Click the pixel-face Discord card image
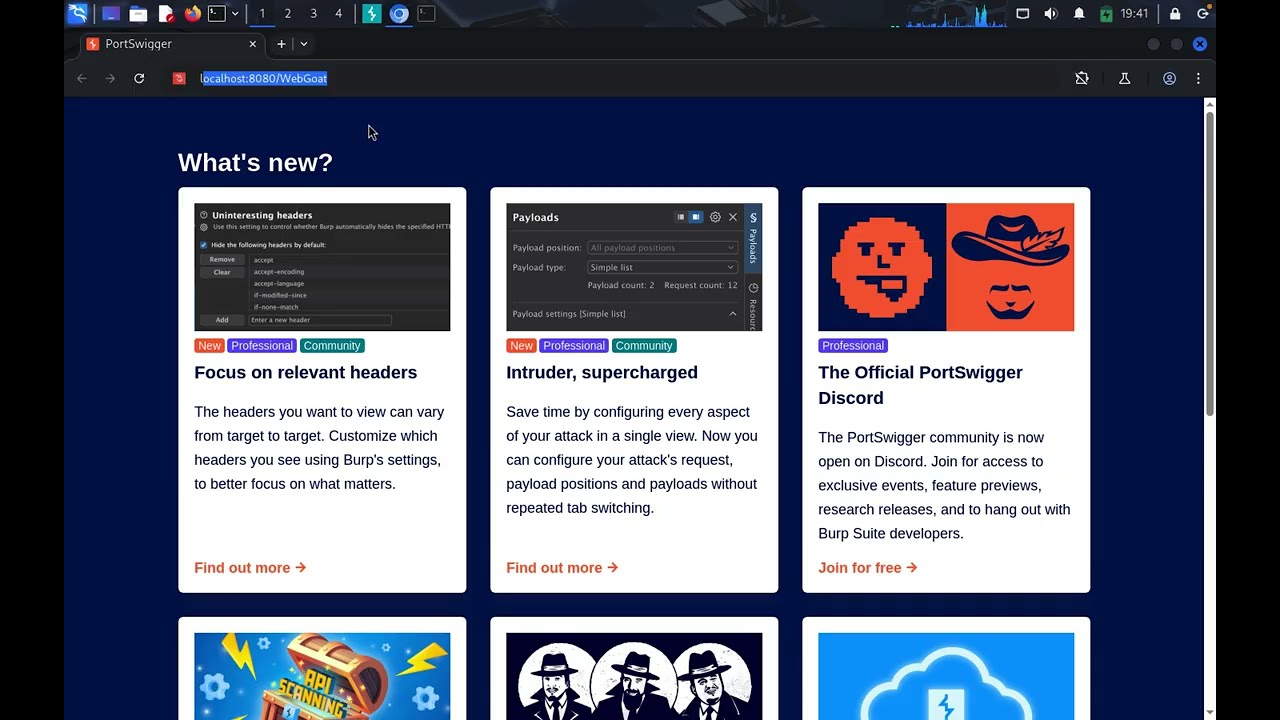Viewport: 1280px width, 720px height. [x=946, y=267]
